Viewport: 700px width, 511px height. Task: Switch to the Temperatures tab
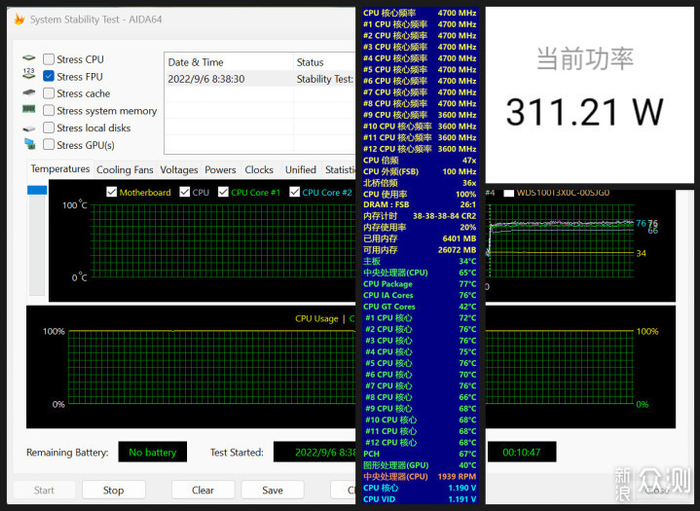point(60,169)
